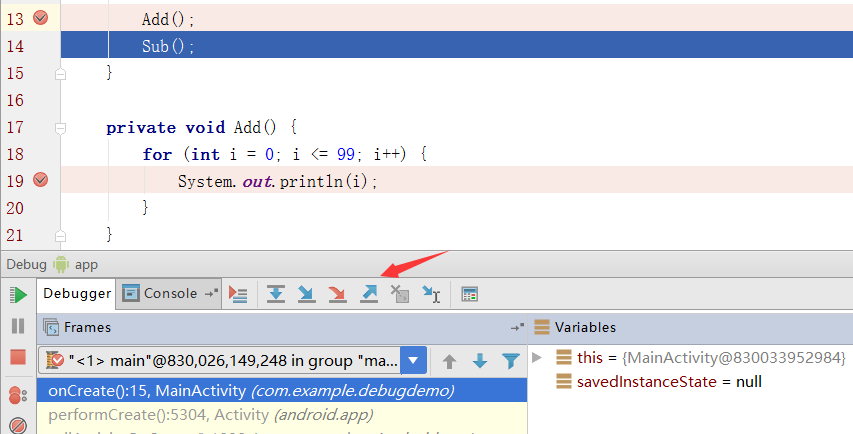Click the 'Debug' tool window label
The width and height of the screenshot is (853, 434).
(27, 264)
